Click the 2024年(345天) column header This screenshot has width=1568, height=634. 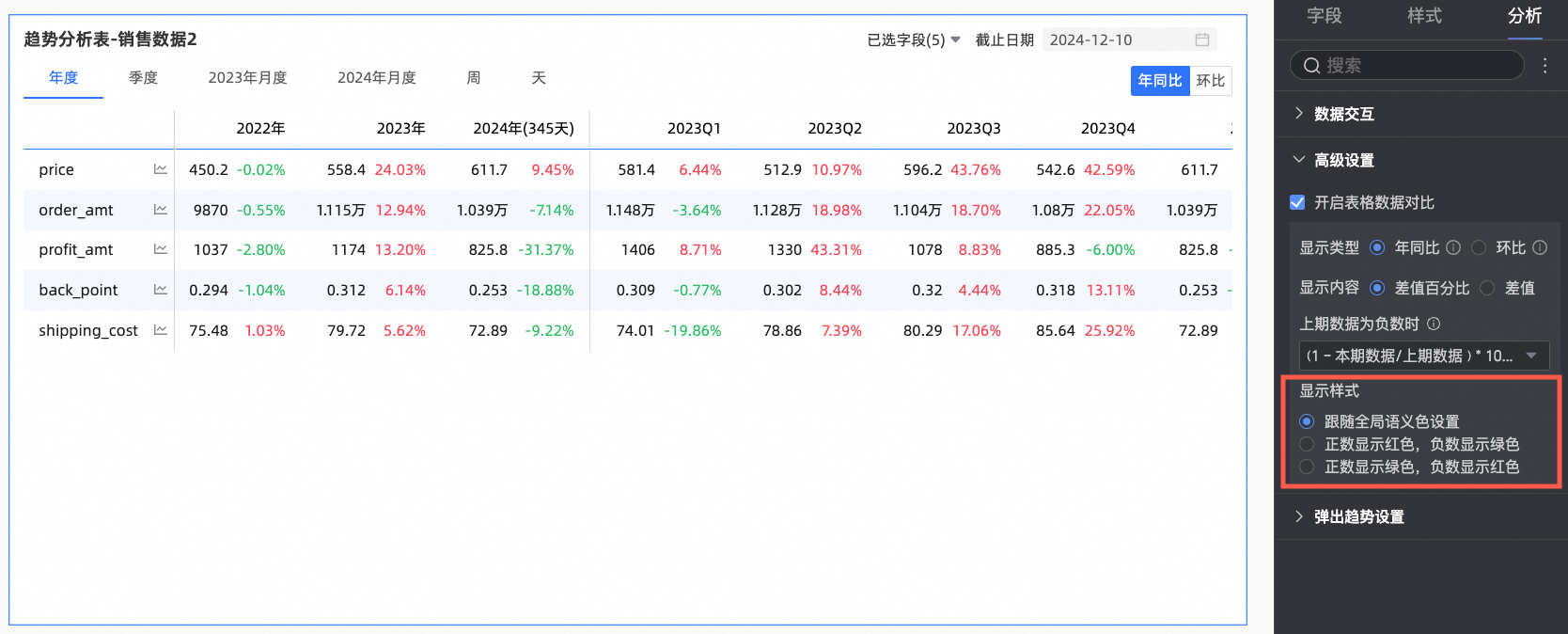coord(524,129)
